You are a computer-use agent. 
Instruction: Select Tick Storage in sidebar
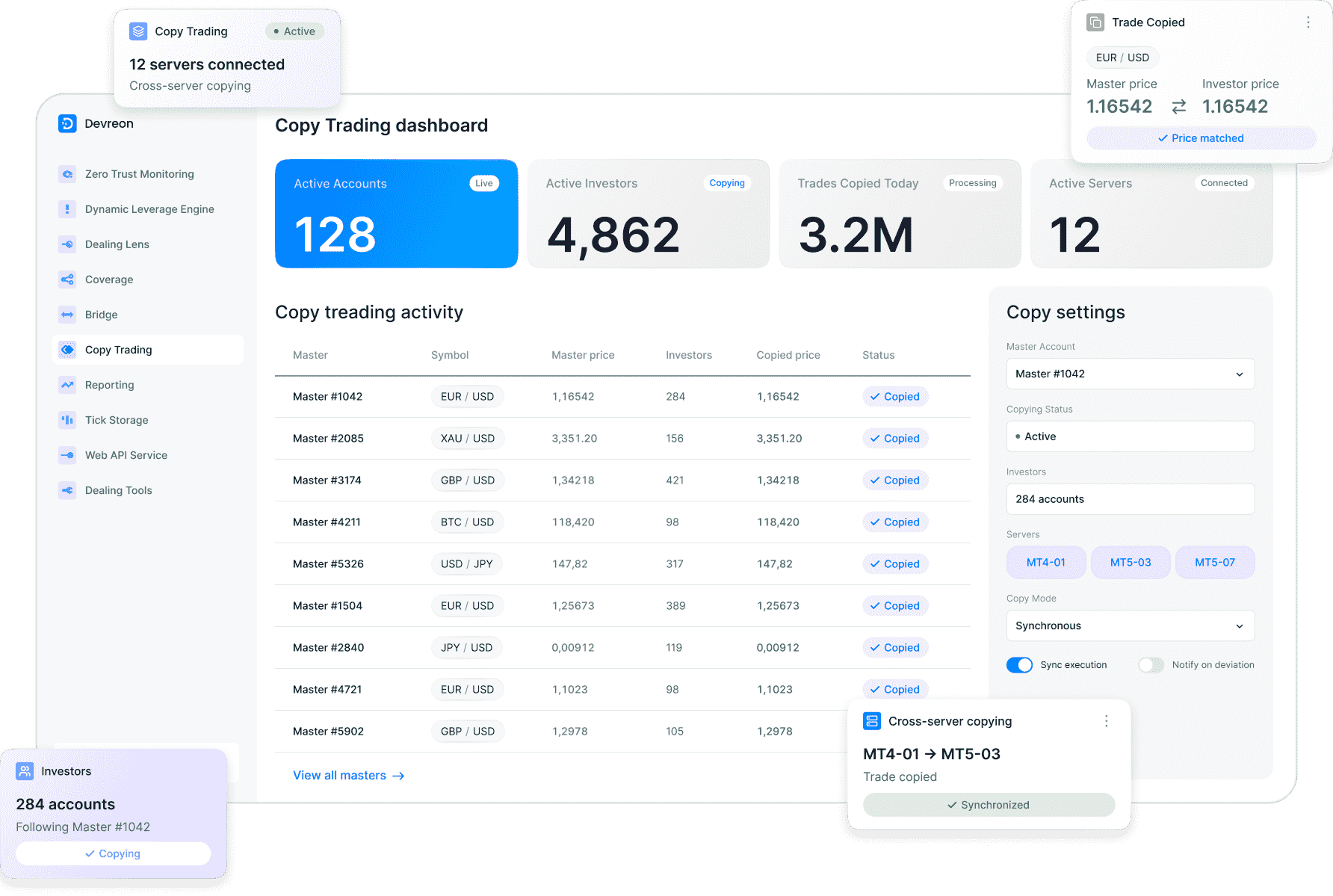pyautogui.click(x=149, y=420)
